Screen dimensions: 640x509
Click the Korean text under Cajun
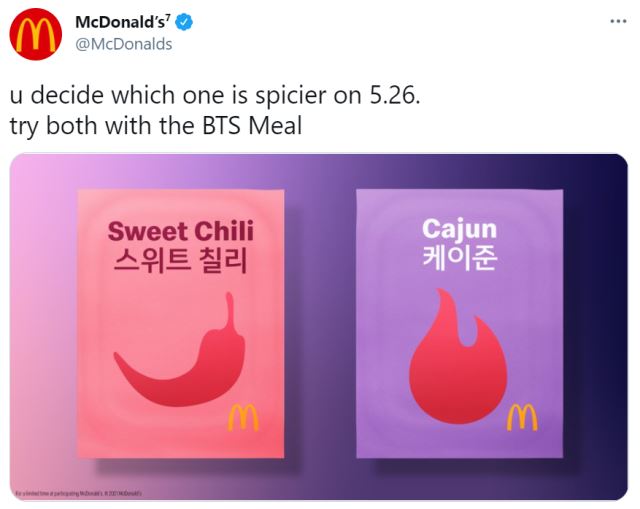tap(460, 258)
